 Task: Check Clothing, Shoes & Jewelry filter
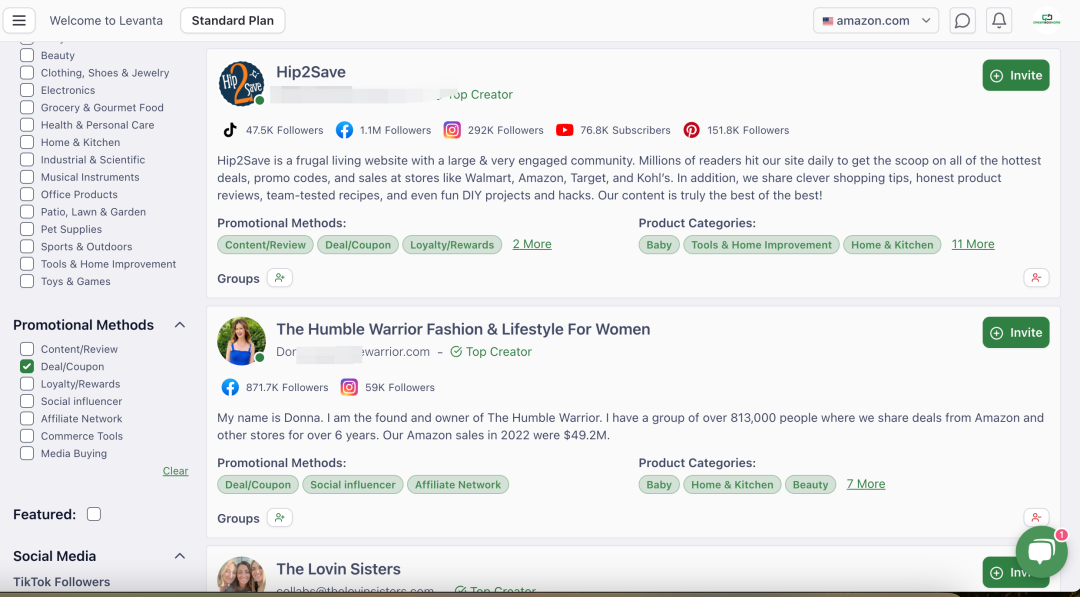[27, 72]
